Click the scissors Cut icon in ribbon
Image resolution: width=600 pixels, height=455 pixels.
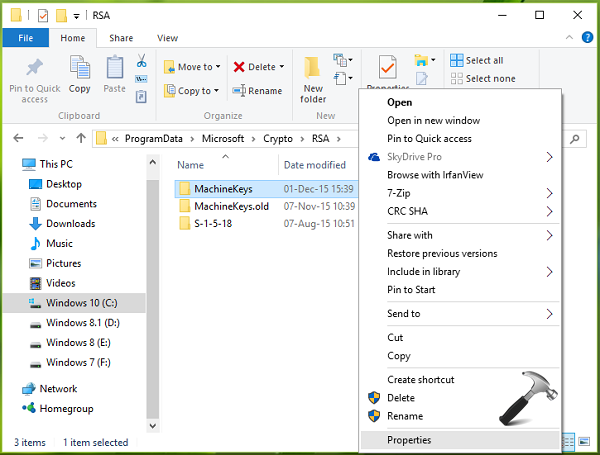click(141, 62)
